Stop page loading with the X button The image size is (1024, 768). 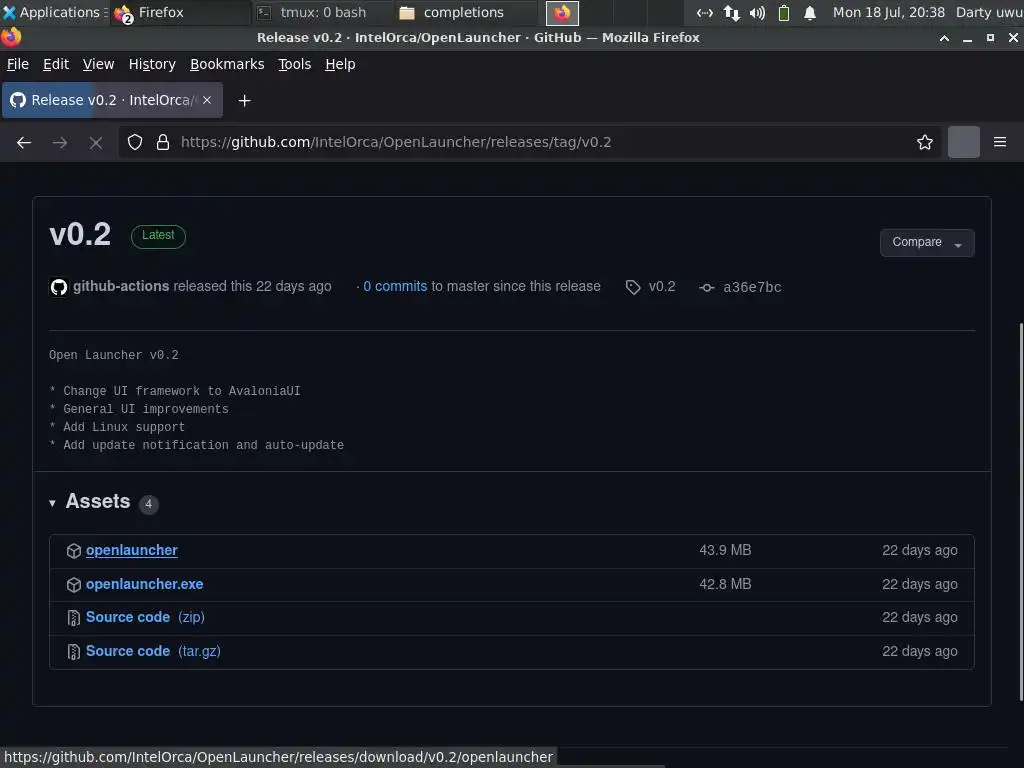[x=96, y=142]
